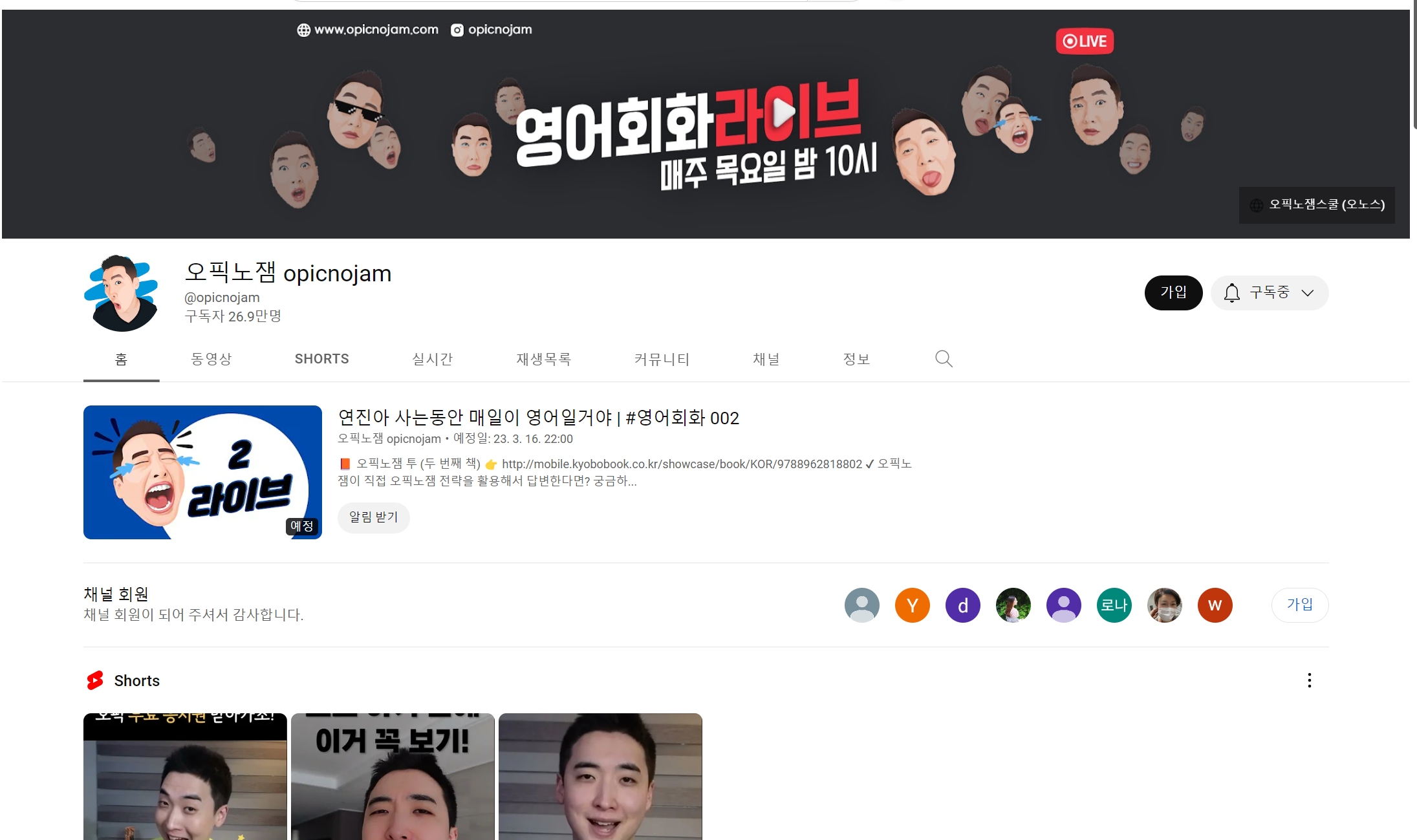The height and width of the screenshot is (840, 1417).
Task: Click the 구독자 26.9만명 subscriber count
Action: click(233, 316)
